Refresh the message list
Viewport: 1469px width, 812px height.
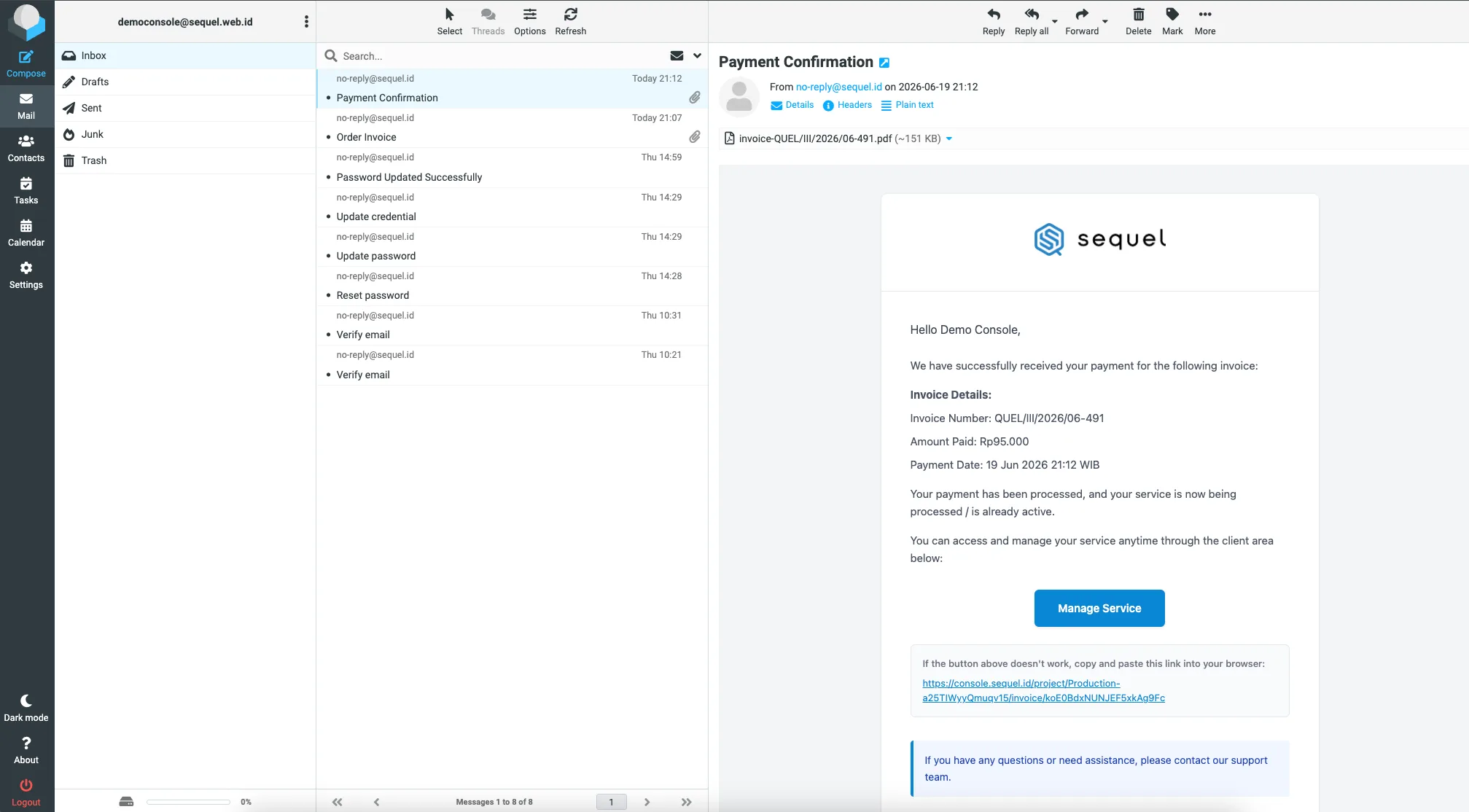[x=571, y=22]
